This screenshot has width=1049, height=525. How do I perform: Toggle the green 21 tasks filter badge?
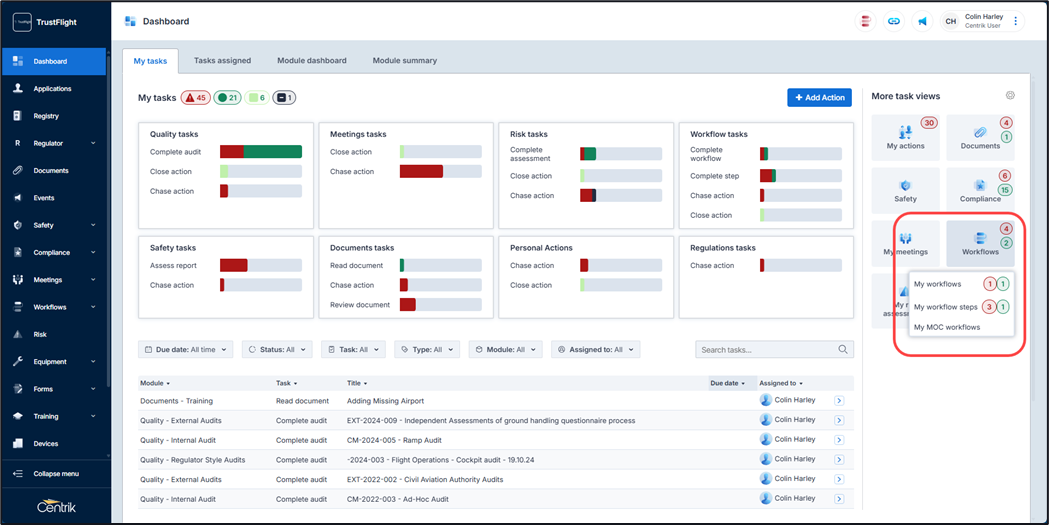(227, 98)
